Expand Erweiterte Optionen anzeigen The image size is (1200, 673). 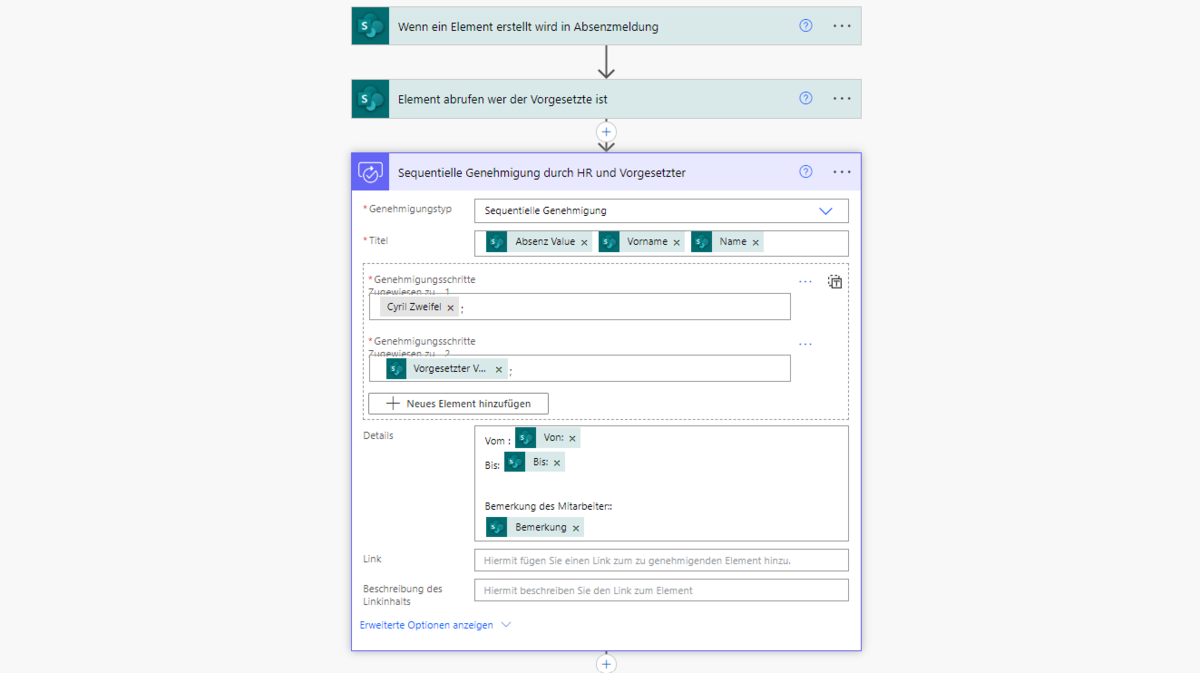click(x=435, y=625)
